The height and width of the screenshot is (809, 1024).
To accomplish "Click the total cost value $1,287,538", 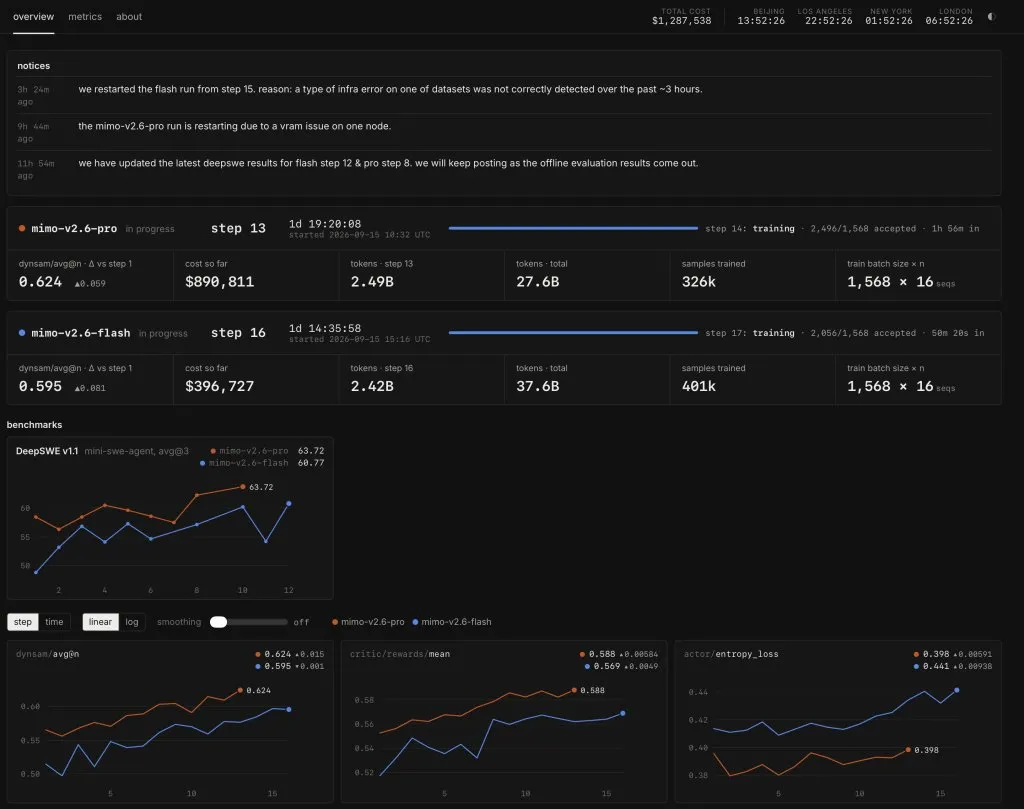I will point(681,21).
